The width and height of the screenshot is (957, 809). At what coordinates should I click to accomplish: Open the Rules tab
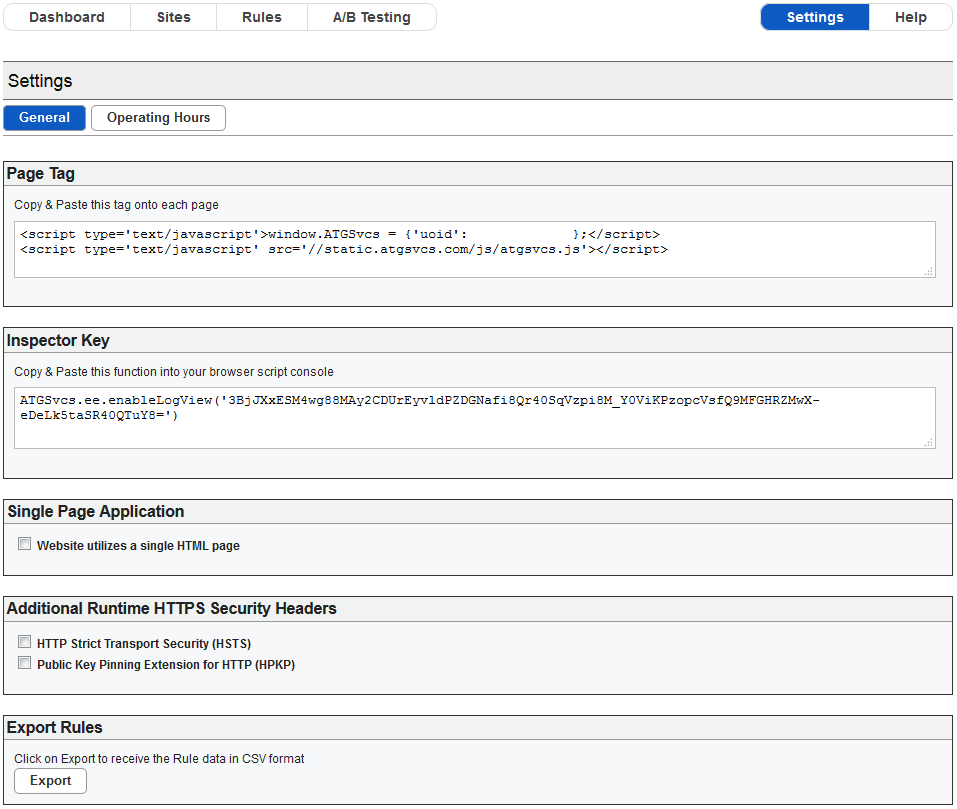click(x=262, y=17)
